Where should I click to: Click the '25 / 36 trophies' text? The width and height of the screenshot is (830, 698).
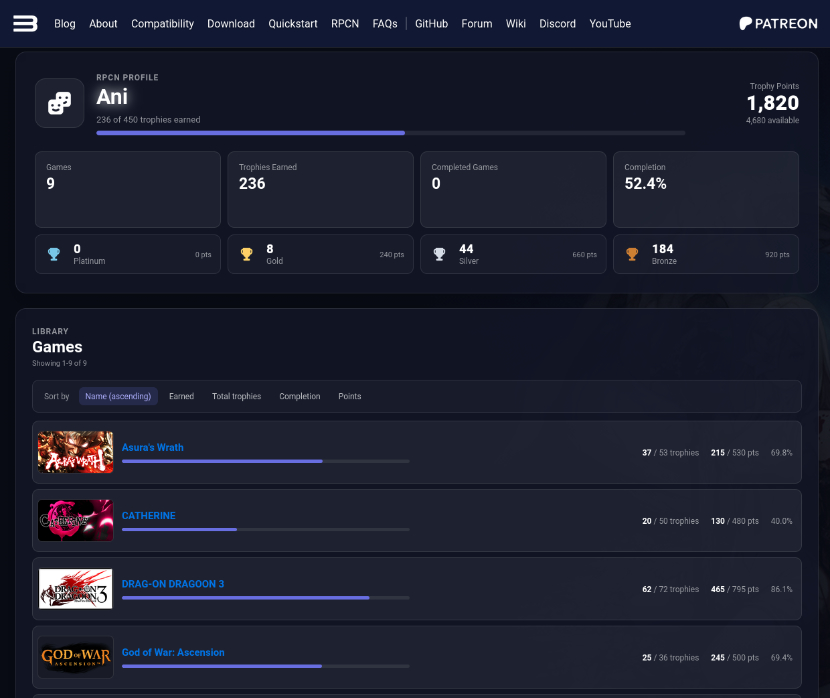(671, 658)
